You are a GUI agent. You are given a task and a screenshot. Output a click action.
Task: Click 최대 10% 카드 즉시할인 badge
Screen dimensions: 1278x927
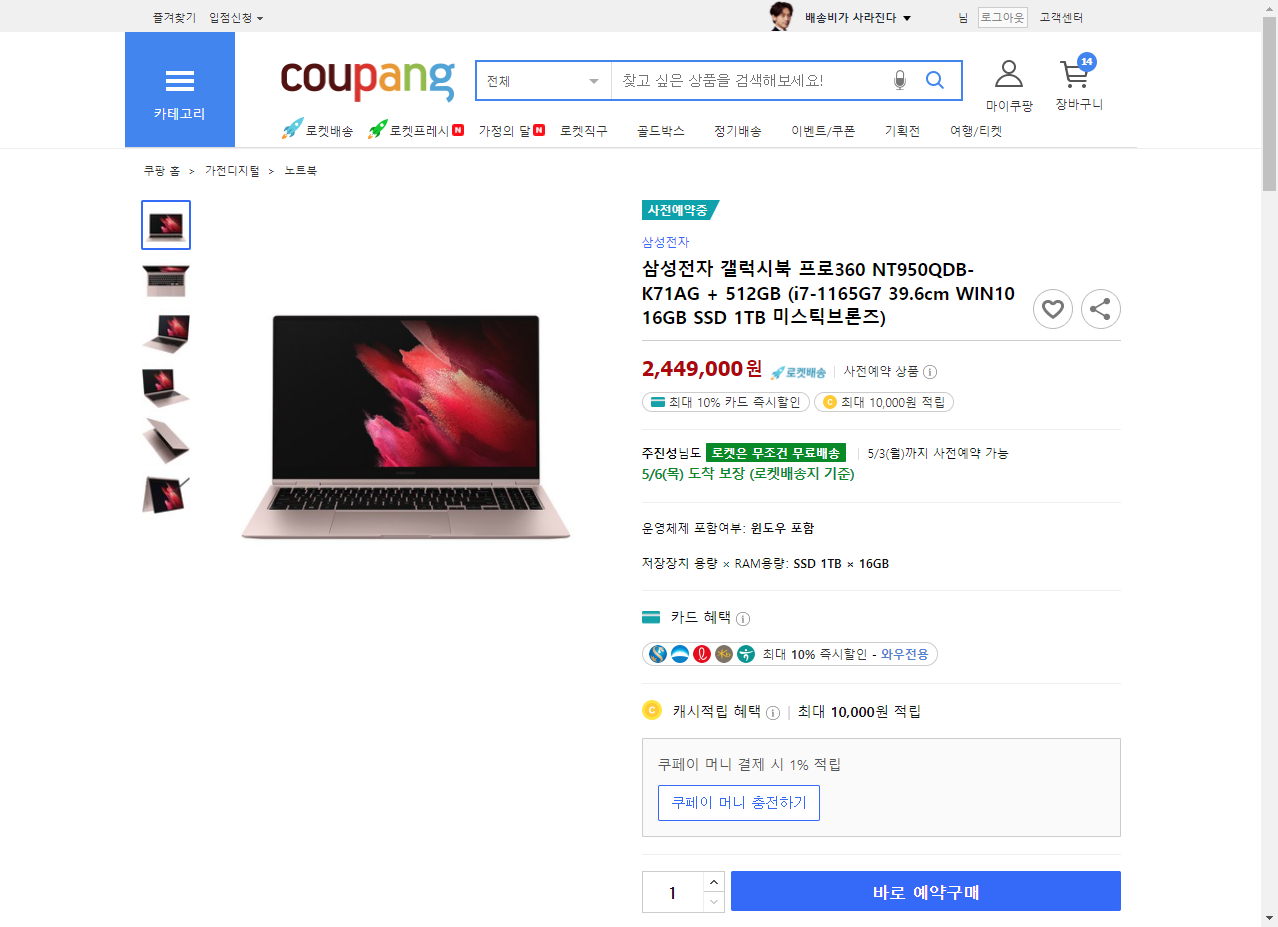(x=726, y=402)
